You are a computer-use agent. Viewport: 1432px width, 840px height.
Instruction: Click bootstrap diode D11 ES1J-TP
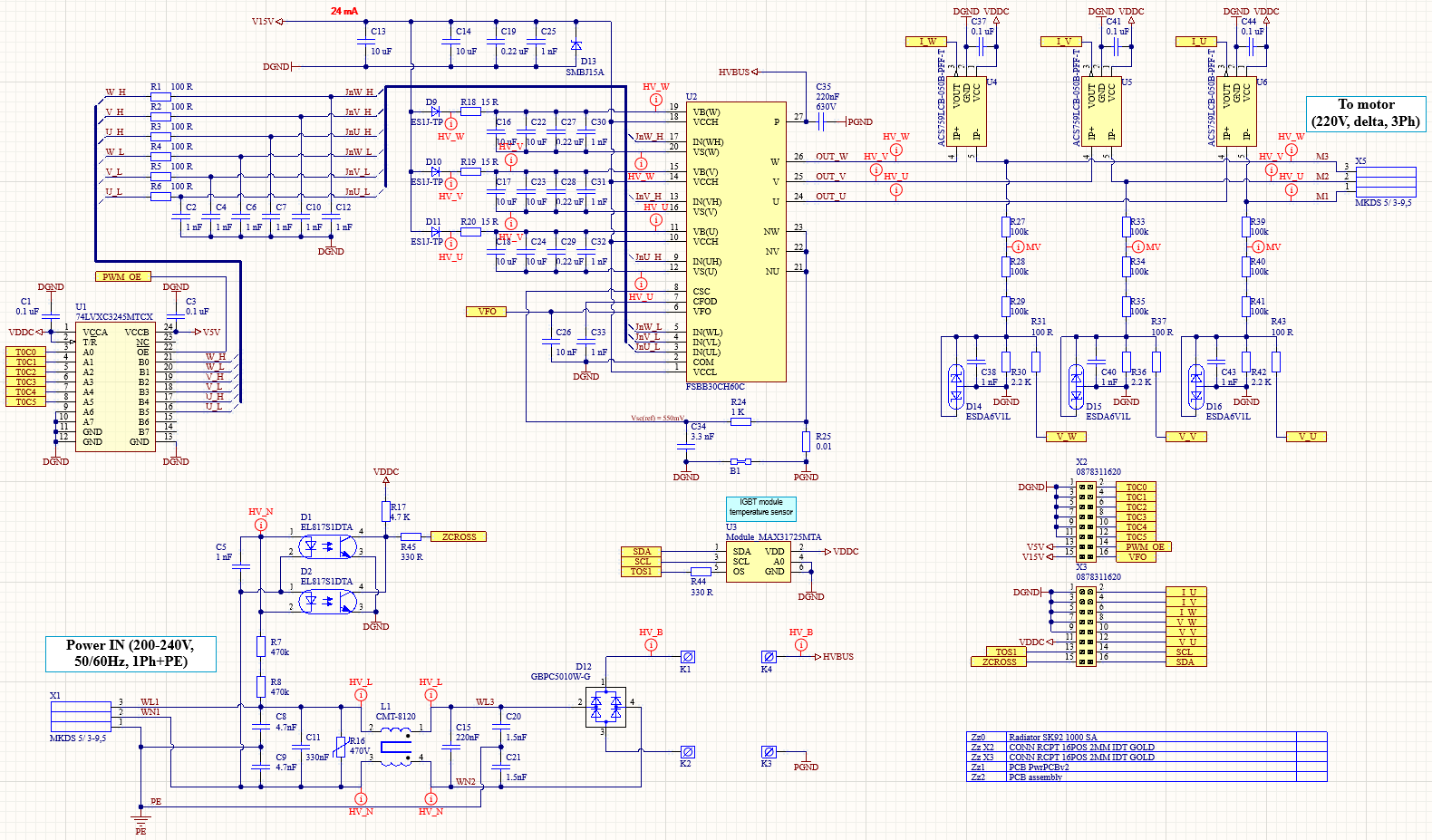coord(435,231)
